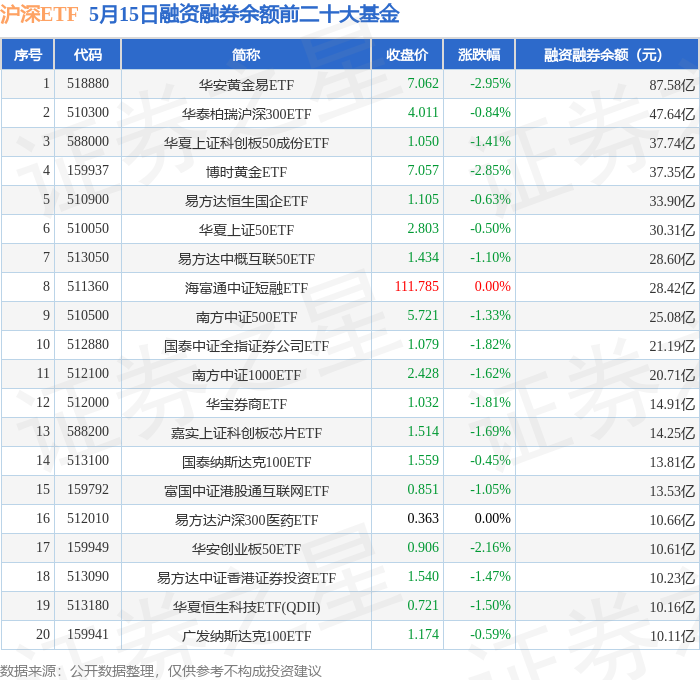Select the fund code 512000

(x=88, y=403)
